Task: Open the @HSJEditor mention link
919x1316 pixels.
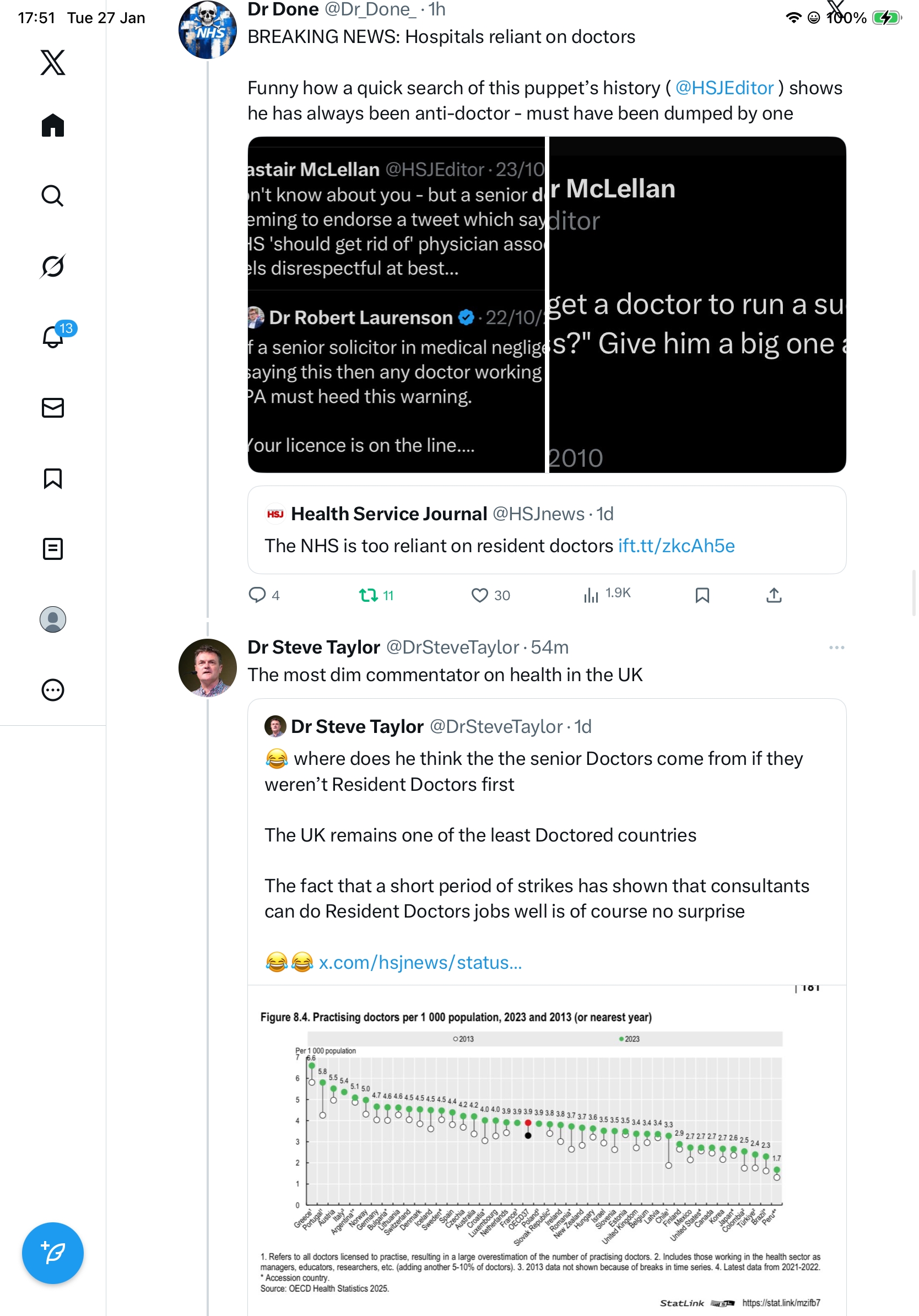Action: tap(724, 88)
